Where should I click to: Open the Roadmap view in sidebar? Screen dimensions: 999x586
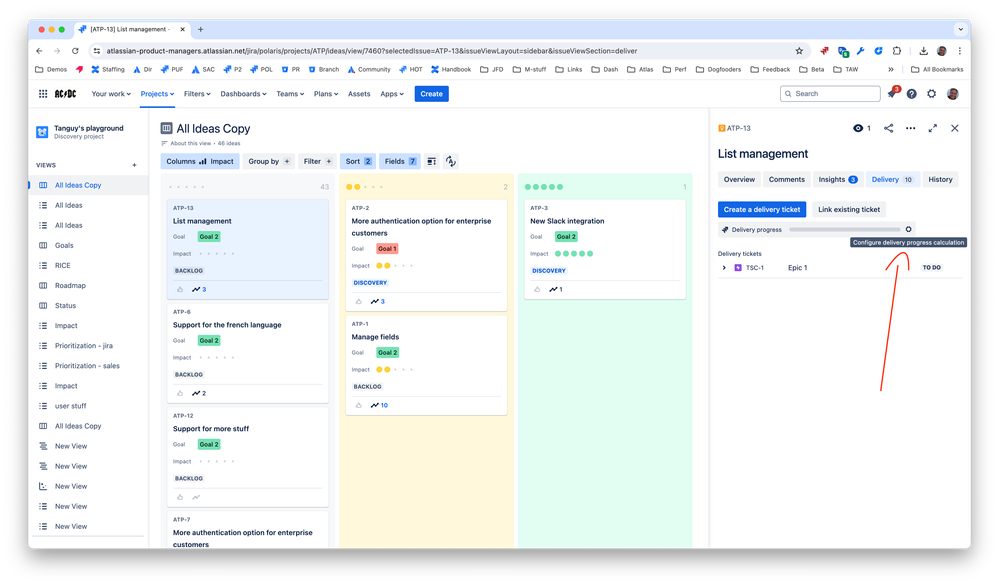[x=70, y=285]
